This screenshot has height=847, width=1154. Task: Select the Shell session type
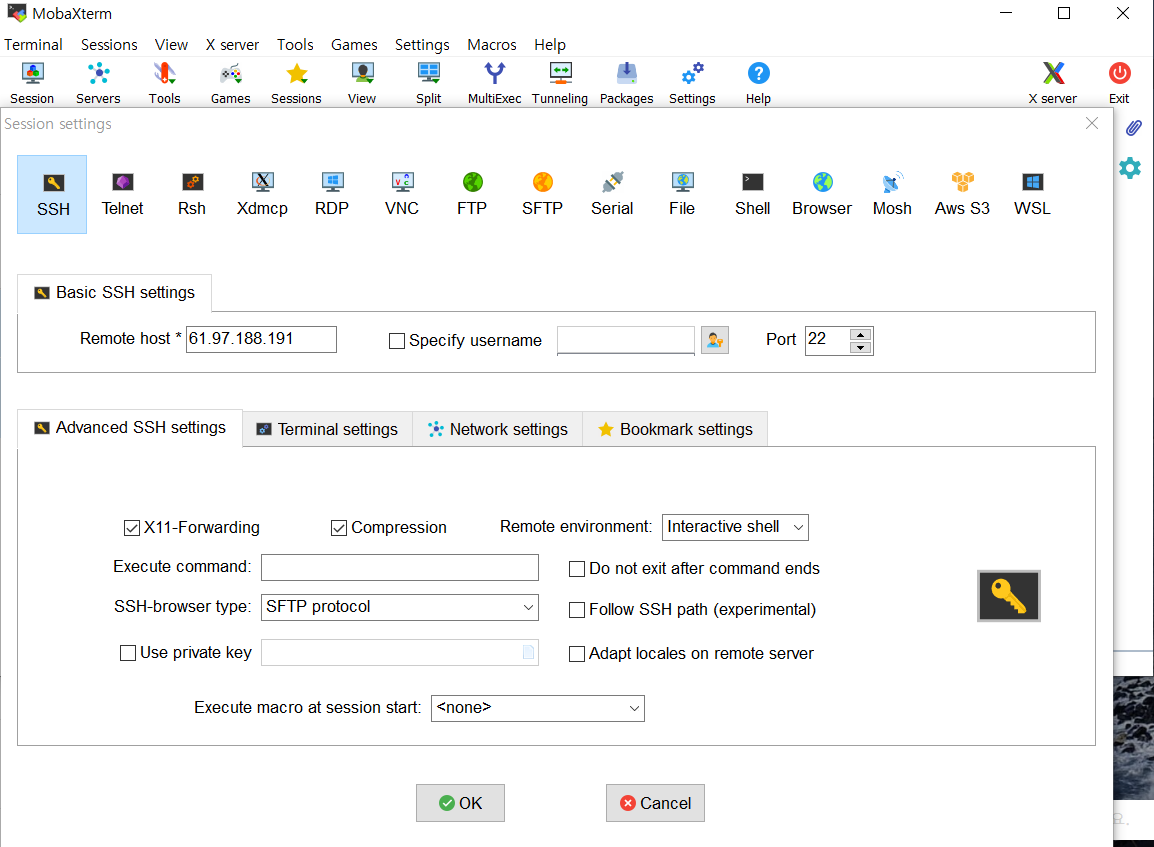point(752,194)
